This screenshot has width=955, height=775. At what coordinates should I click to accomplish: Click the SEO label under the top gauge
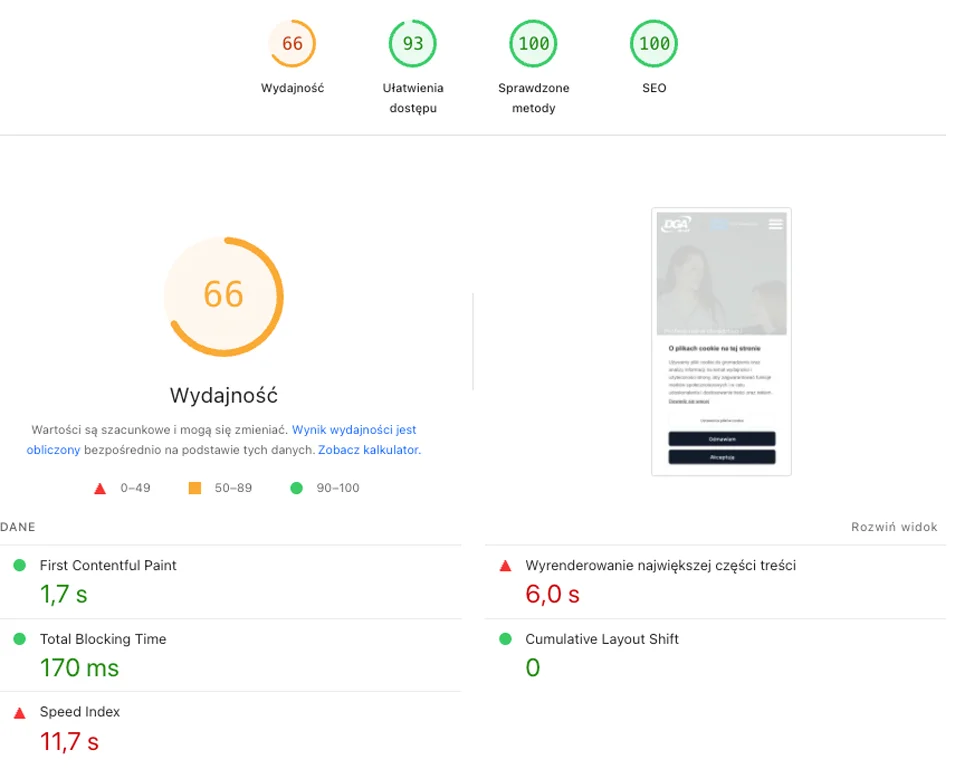(x=654, y=88)
